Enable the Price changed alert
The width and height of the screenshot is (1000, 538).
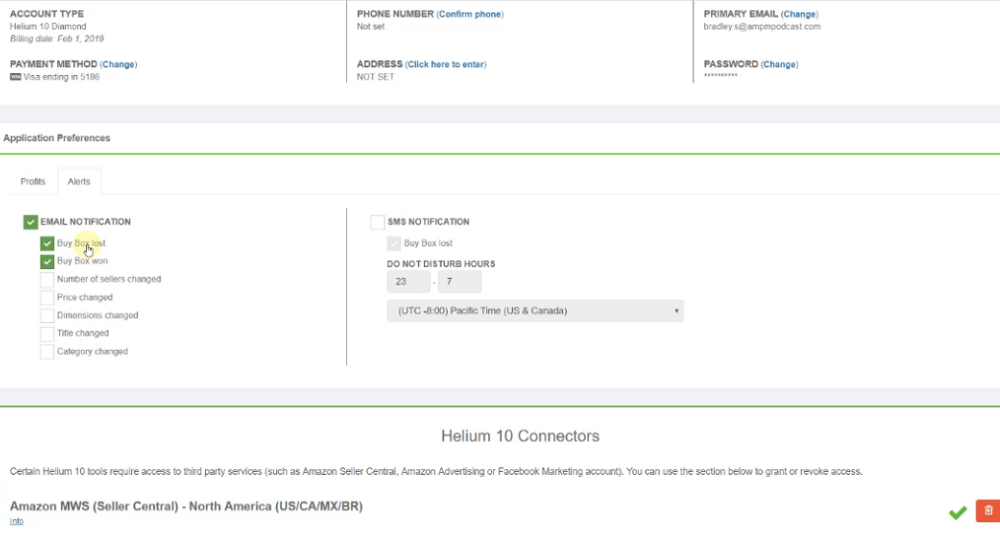[47, 298]
